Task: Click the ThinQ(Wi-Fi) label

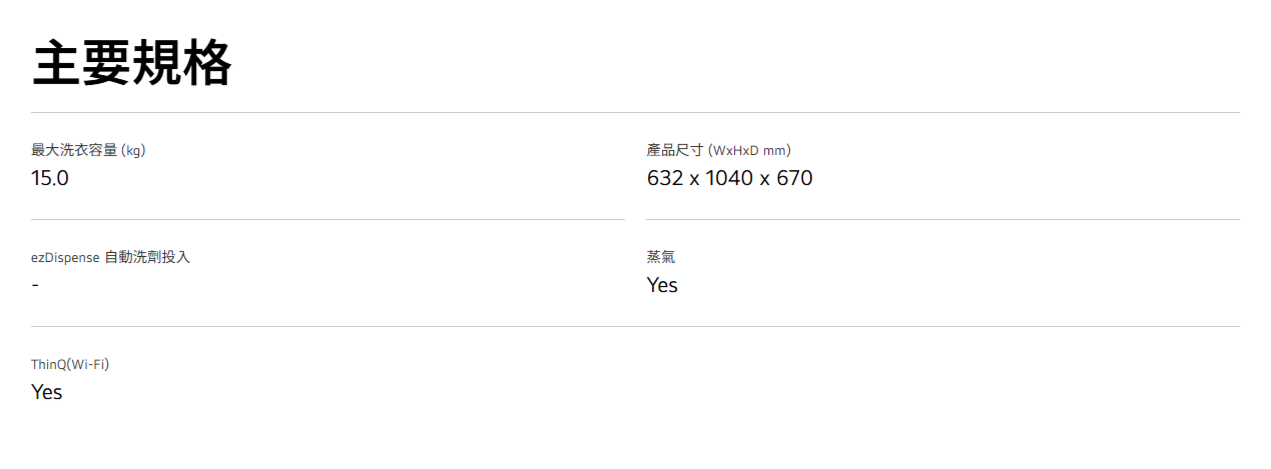Action: coord(70,364)
